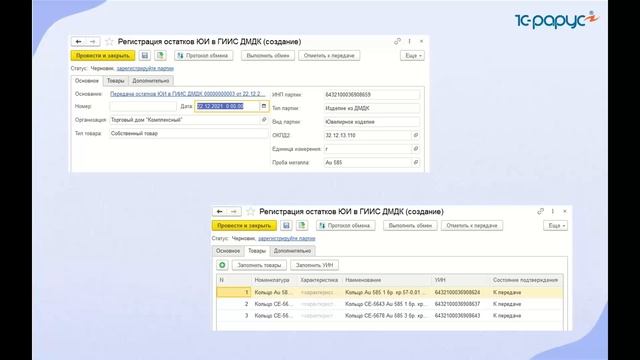Click ОКПД2 field 32.12.13.110
This screenshot has height=360, width=640.
[x=367, y=135]
